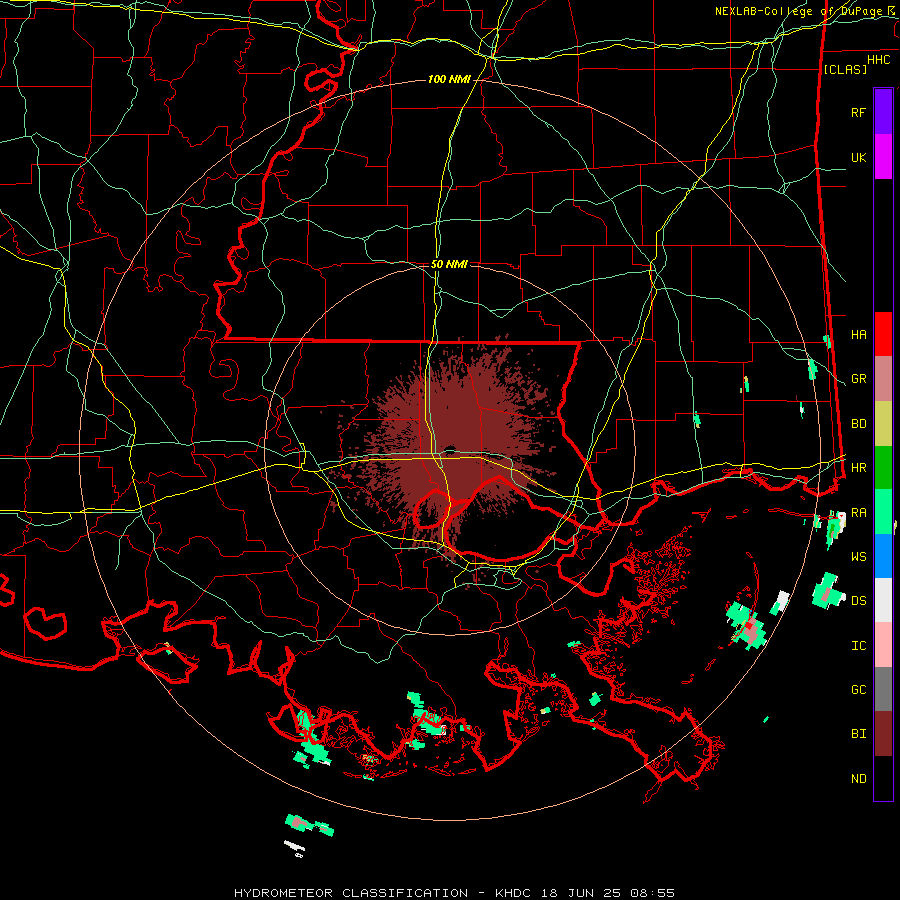This screenshot has width=900, height=900.
Task: Click the HR legend label
Action: click(x=858, y=468)
